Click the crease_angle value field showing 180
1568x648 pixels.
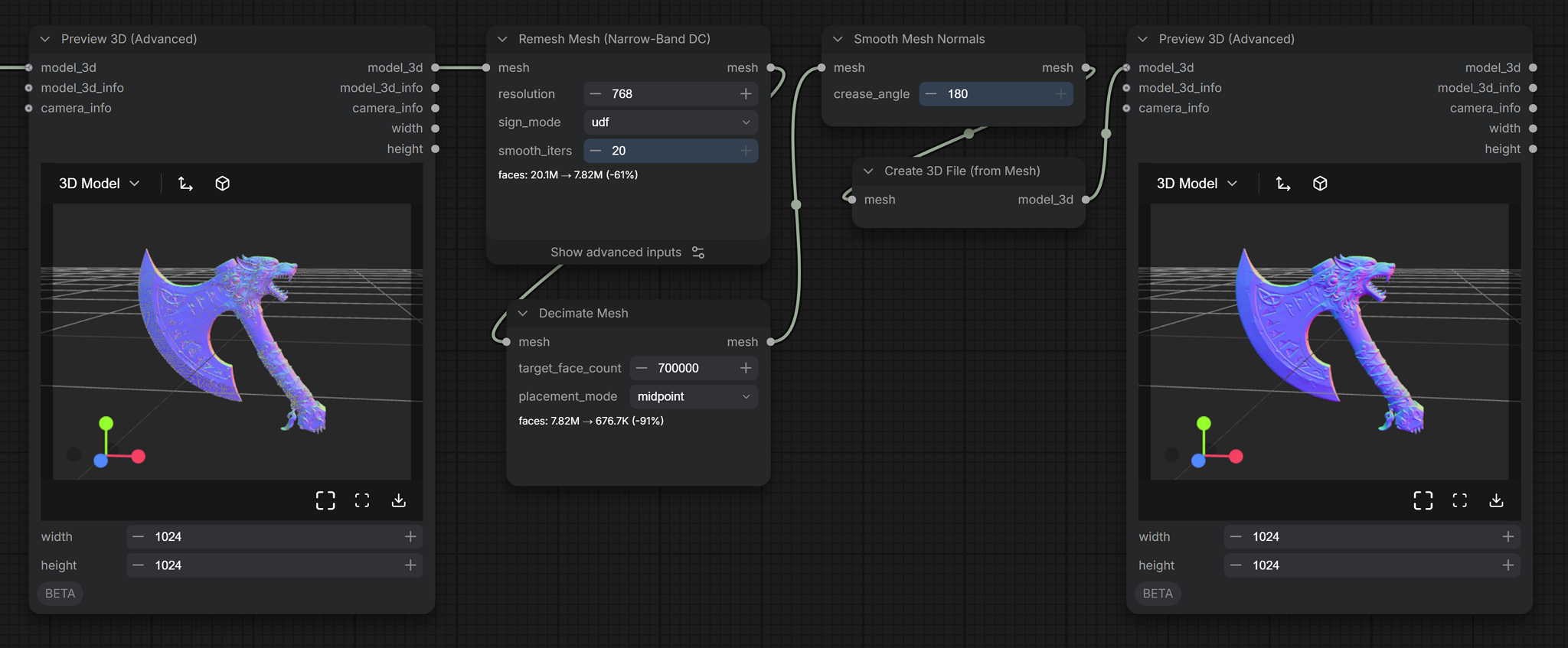pyautogui.click(x=995, y=94)
